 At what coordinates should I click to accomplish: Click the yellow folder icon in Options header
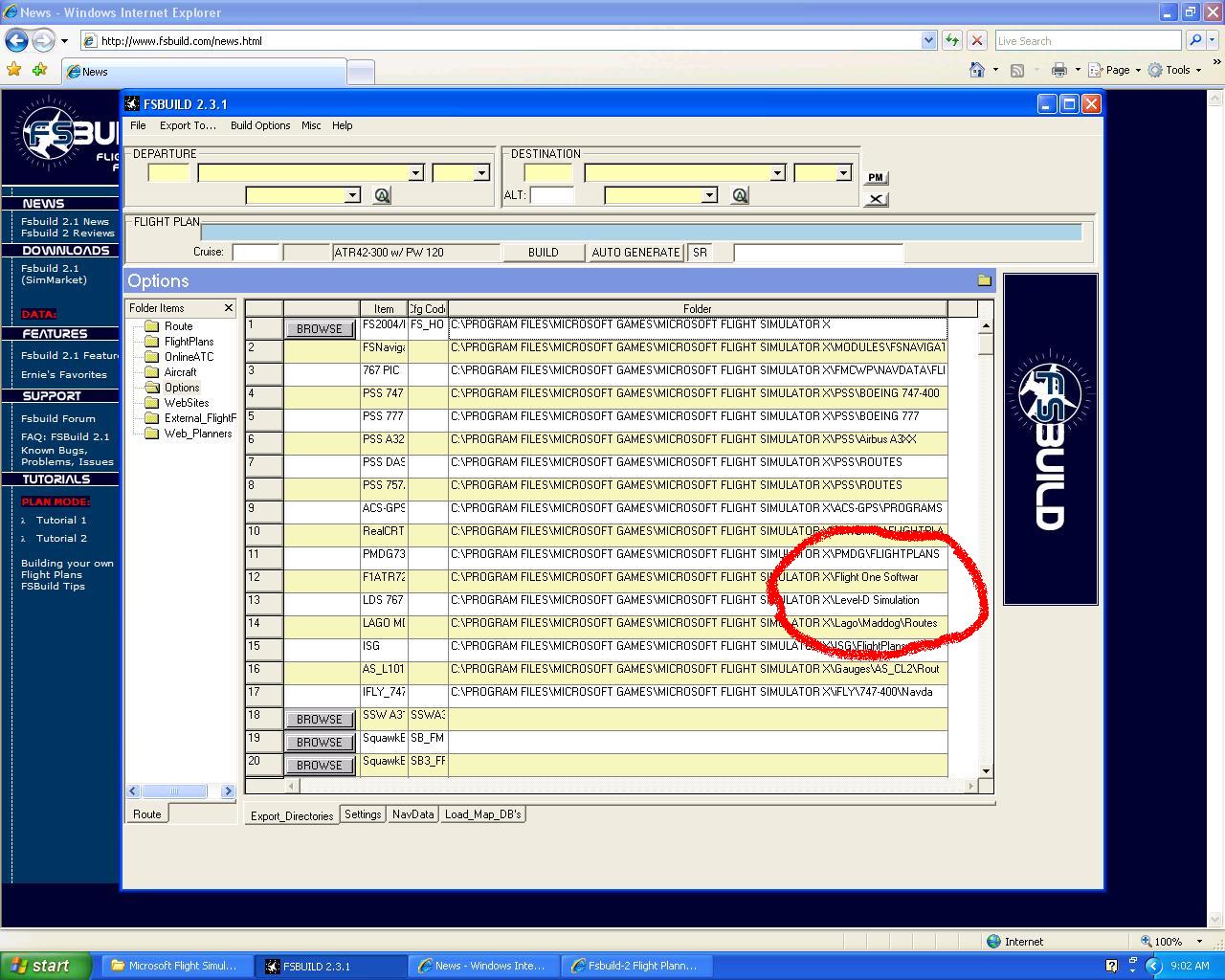tap(984, 280)
